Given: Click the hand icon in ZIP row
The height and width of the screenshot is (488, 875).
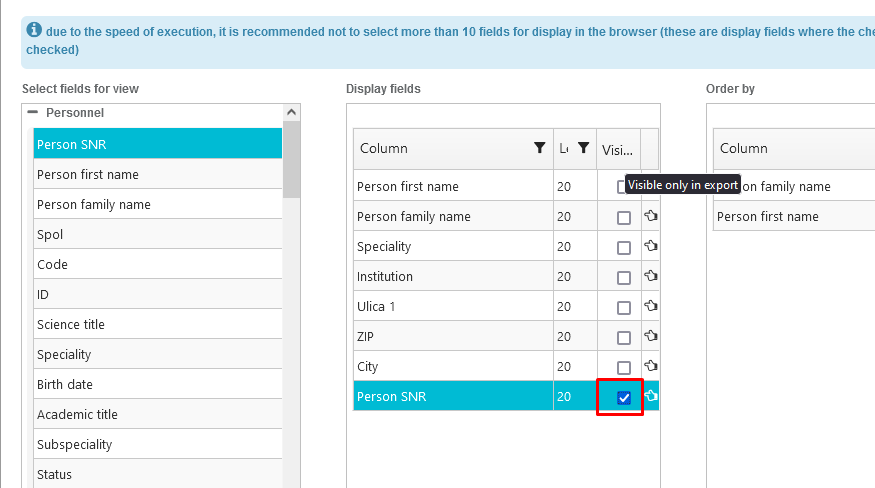Looking at the screenshot, I should coord(650,336).
